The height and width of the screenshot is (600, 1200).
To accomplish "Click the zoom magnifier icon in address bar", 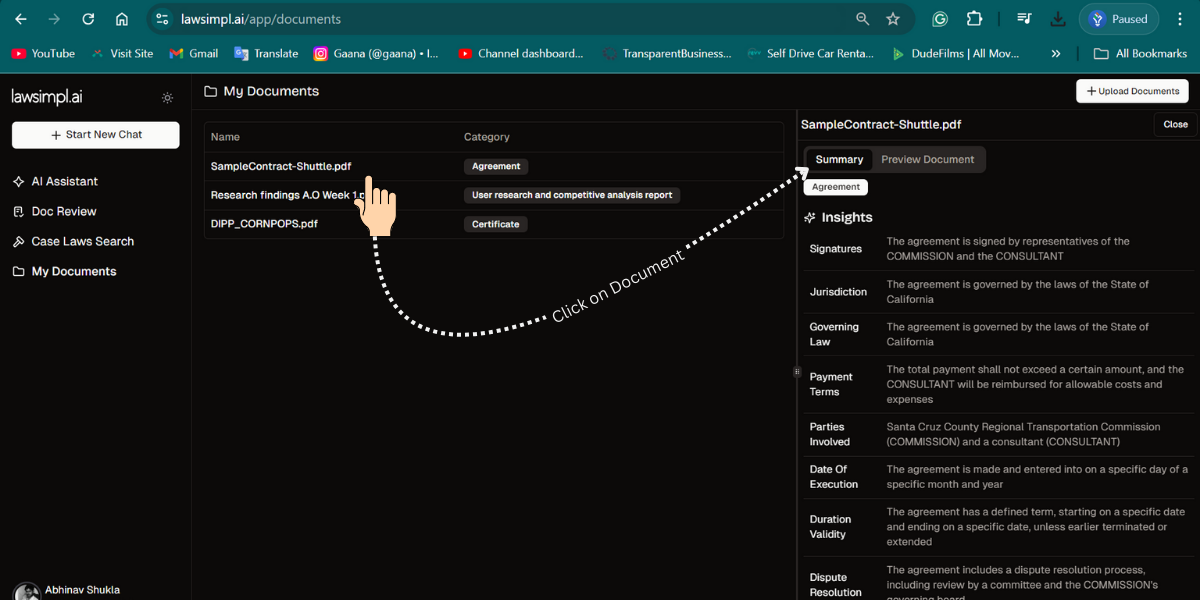I will (862, 19).
